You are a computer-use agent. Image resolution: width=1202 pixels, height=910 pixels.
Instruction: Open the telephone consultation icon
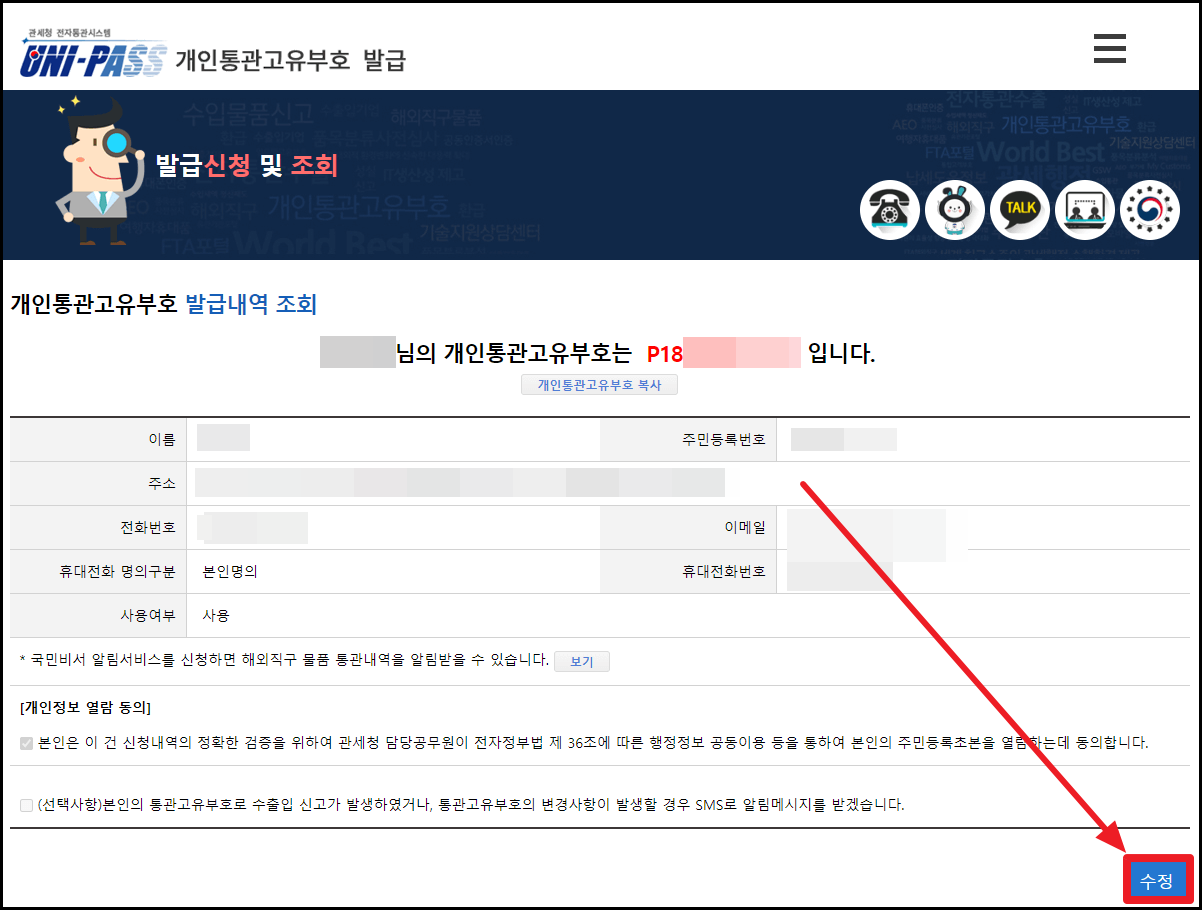coord(890,210)
